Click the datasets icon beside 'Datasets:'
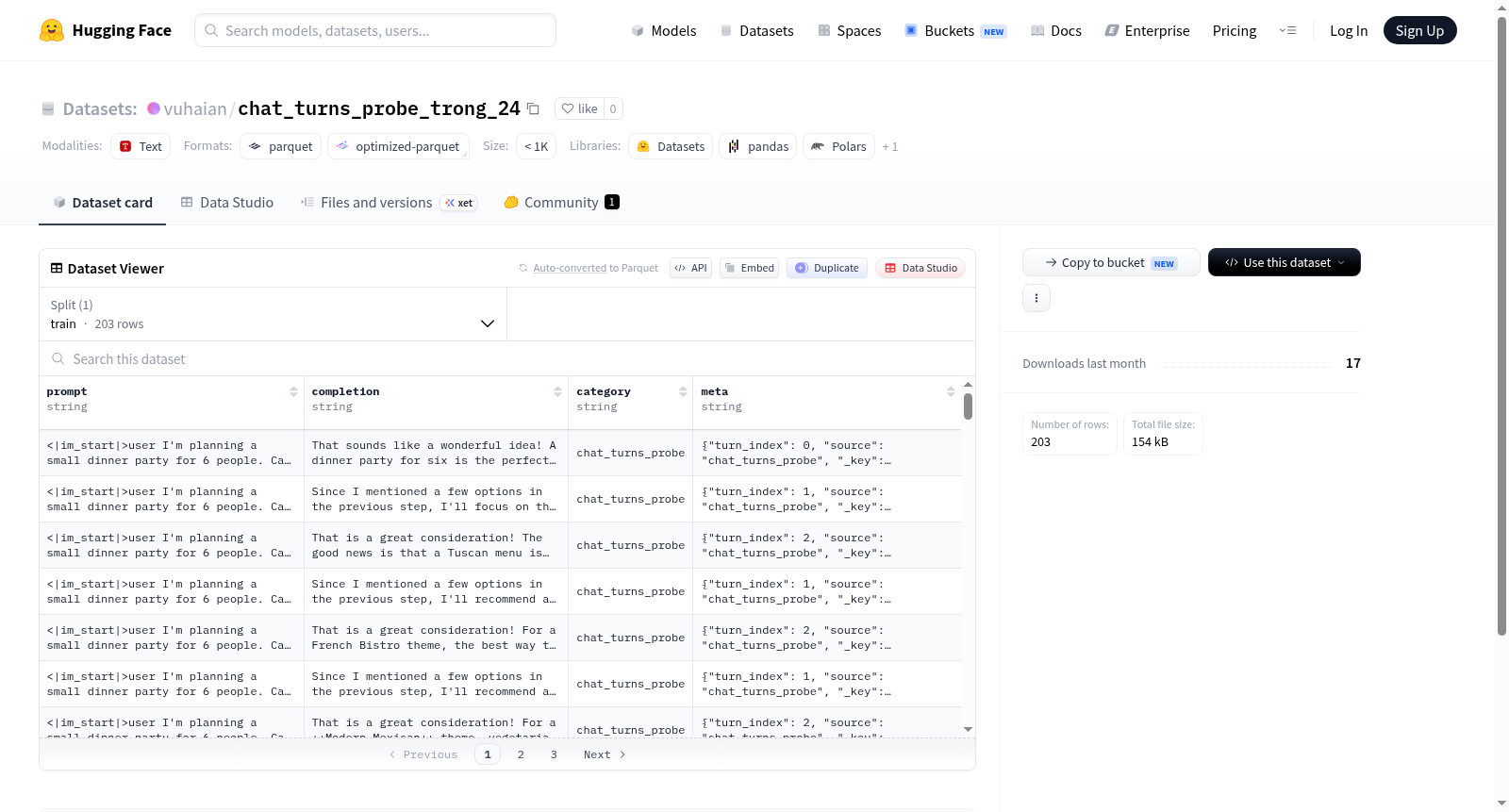 (48, 108)
